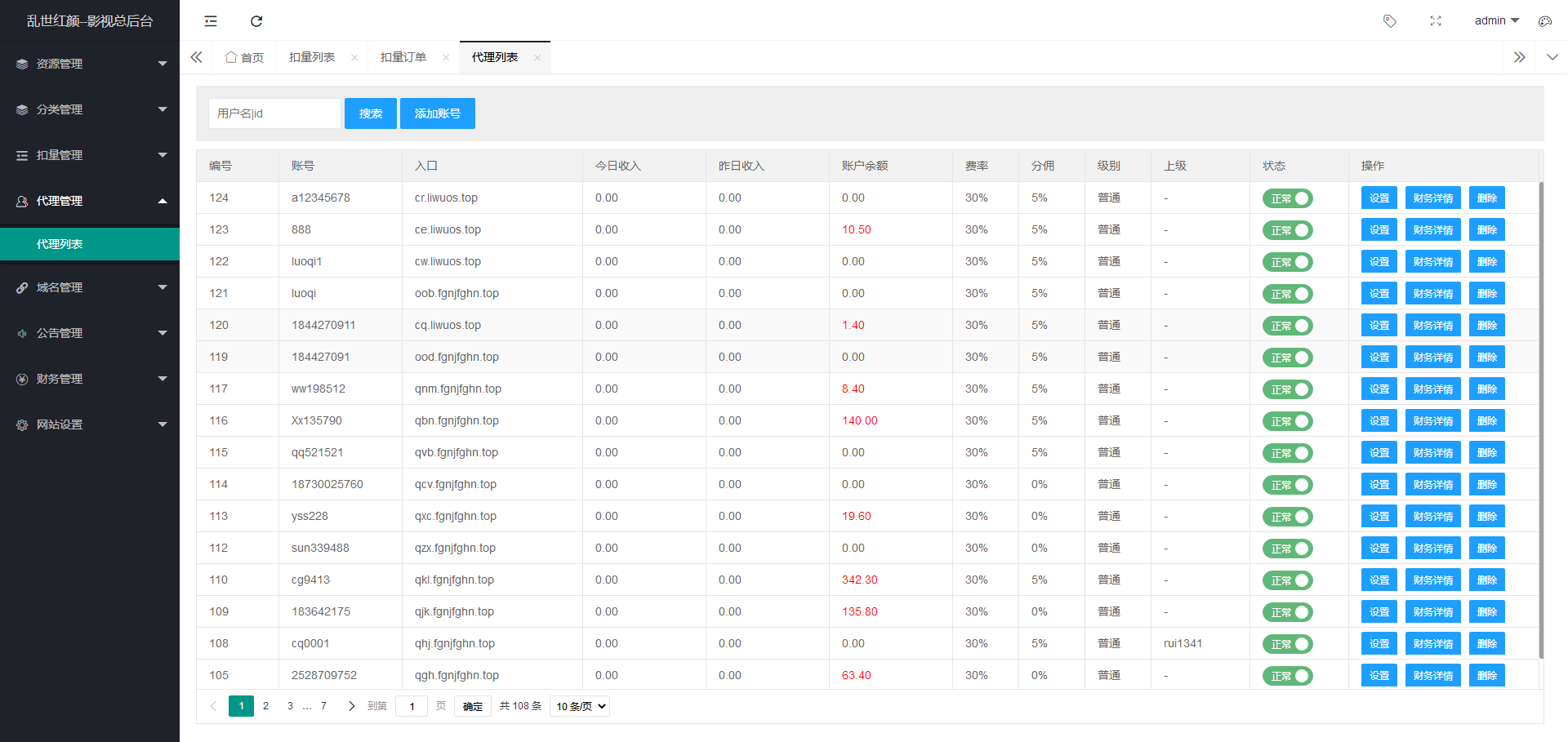Open the admin user dropdown
1568x742 pixels.
click(1496, 21)
